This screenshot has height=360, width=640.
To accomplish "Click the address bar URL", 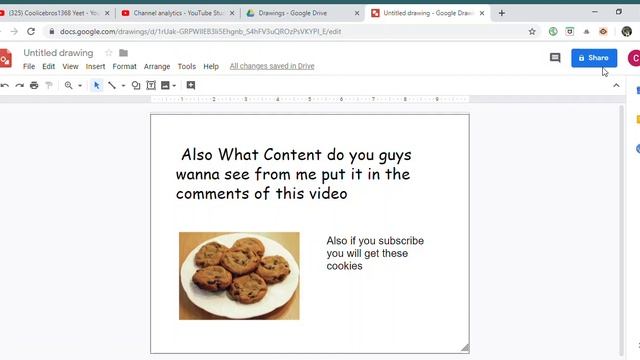I will 200,31.
